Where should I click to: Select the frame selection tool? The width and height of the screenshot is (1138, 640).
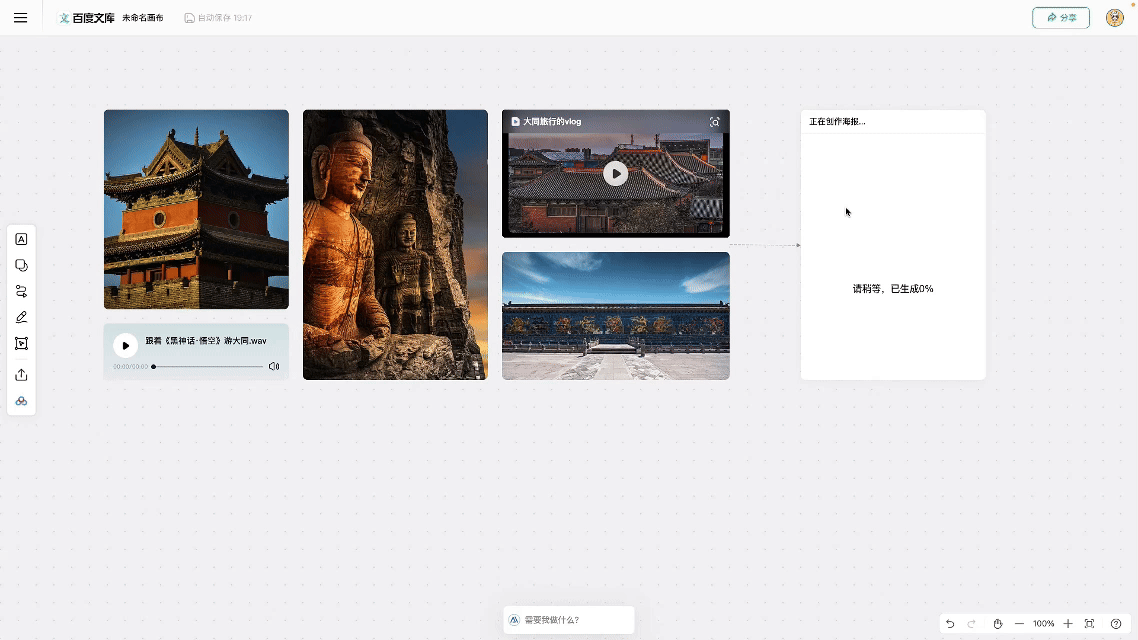point(21,343)
